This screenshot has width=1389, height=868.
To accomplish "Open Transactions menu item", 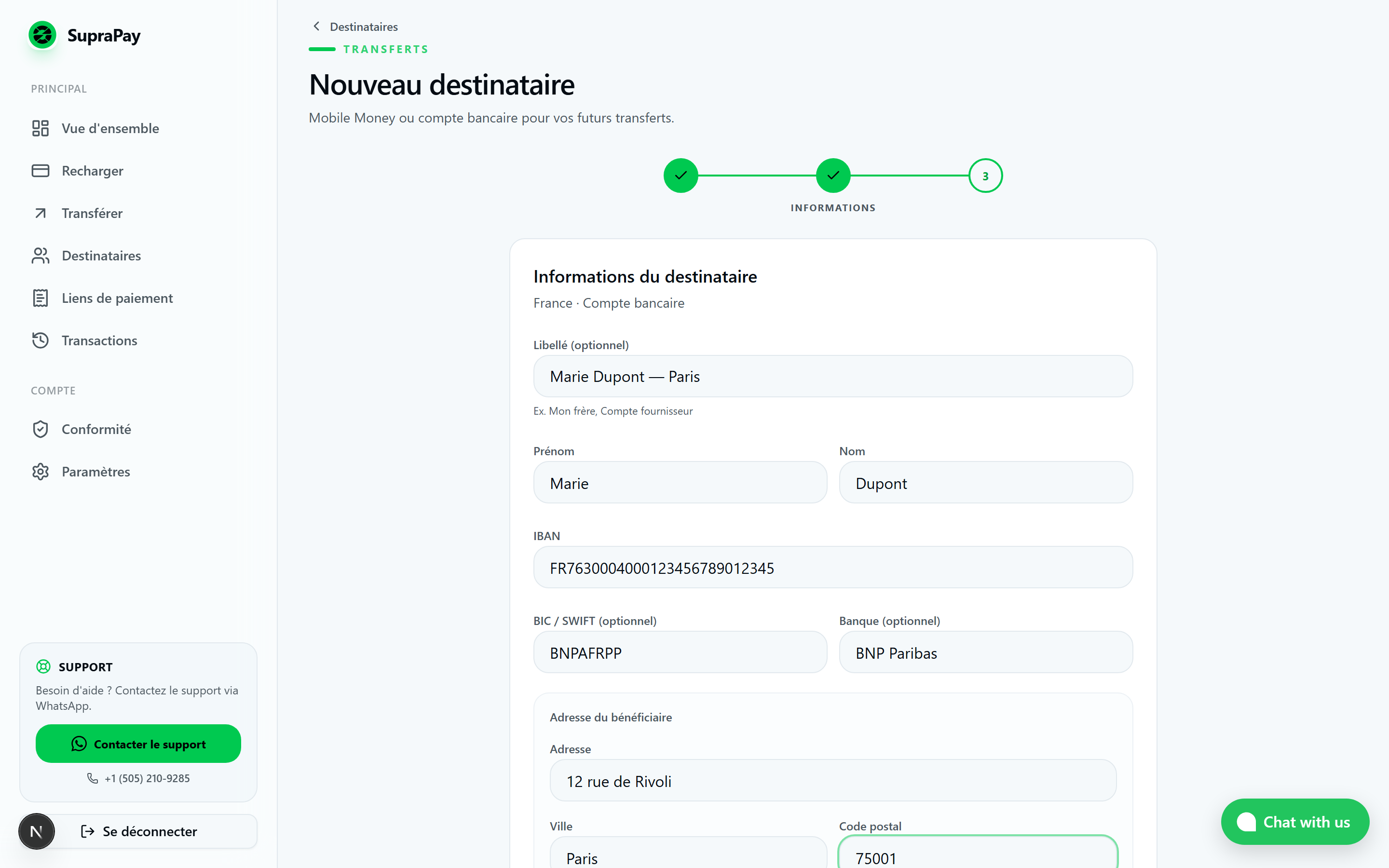I will click(138, 340).
